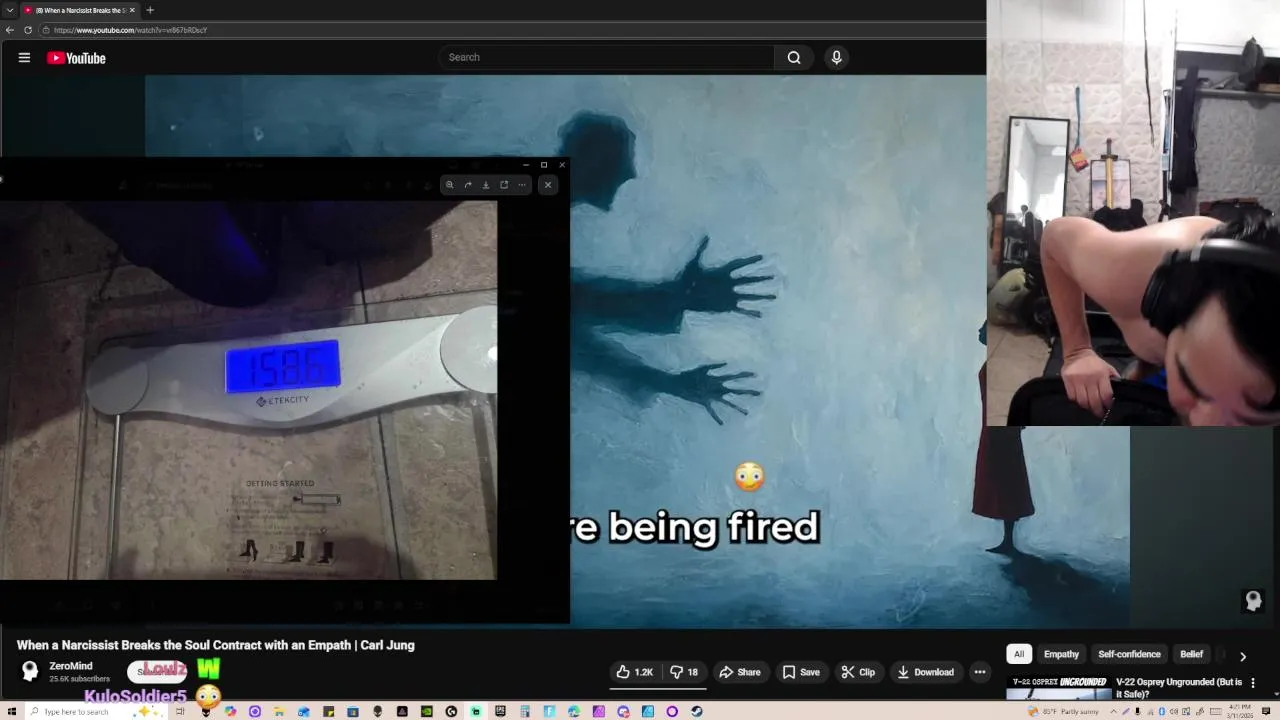Open image viewer more options ellipsis
This screenshot has height=720, width=1280.
(x=522, y=185)
